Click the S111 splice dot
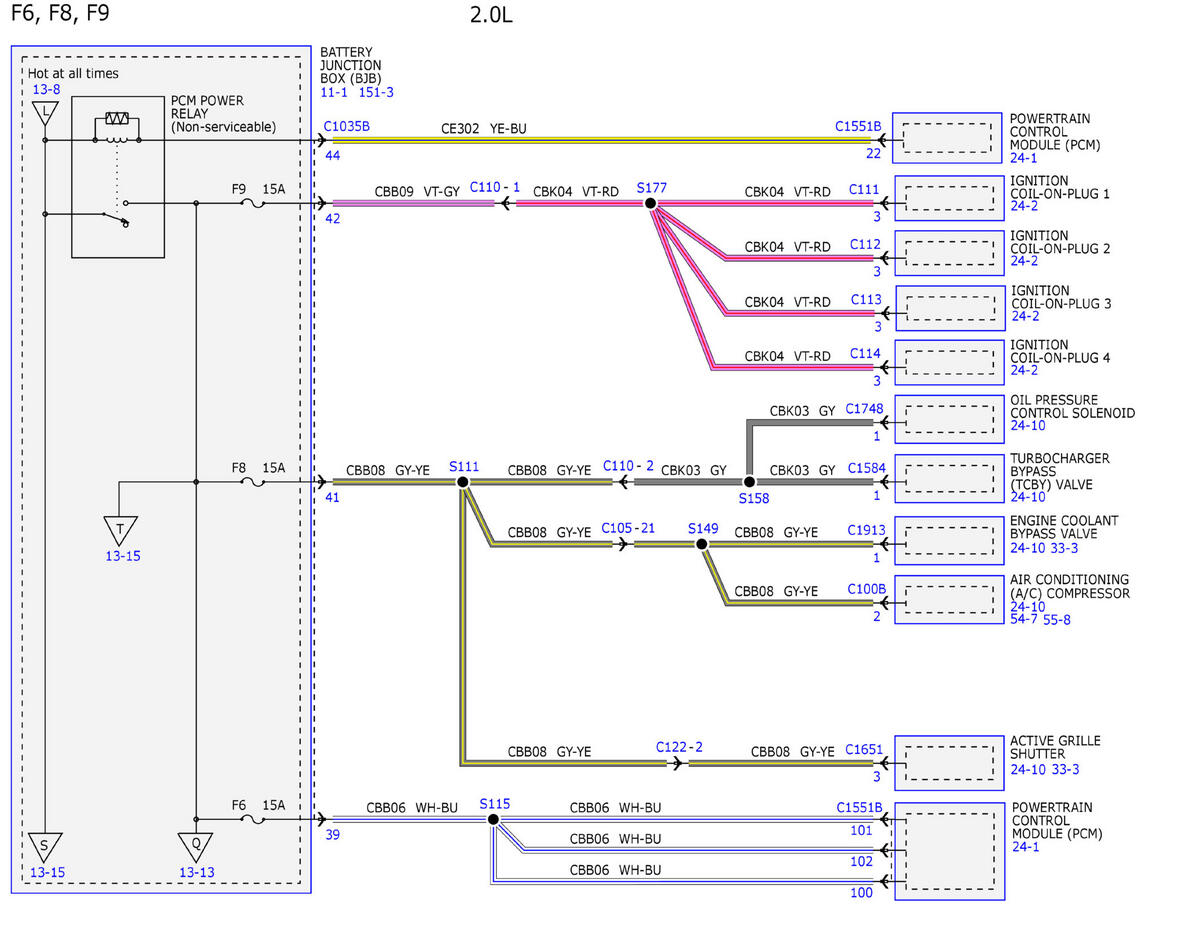 [463, 482]
